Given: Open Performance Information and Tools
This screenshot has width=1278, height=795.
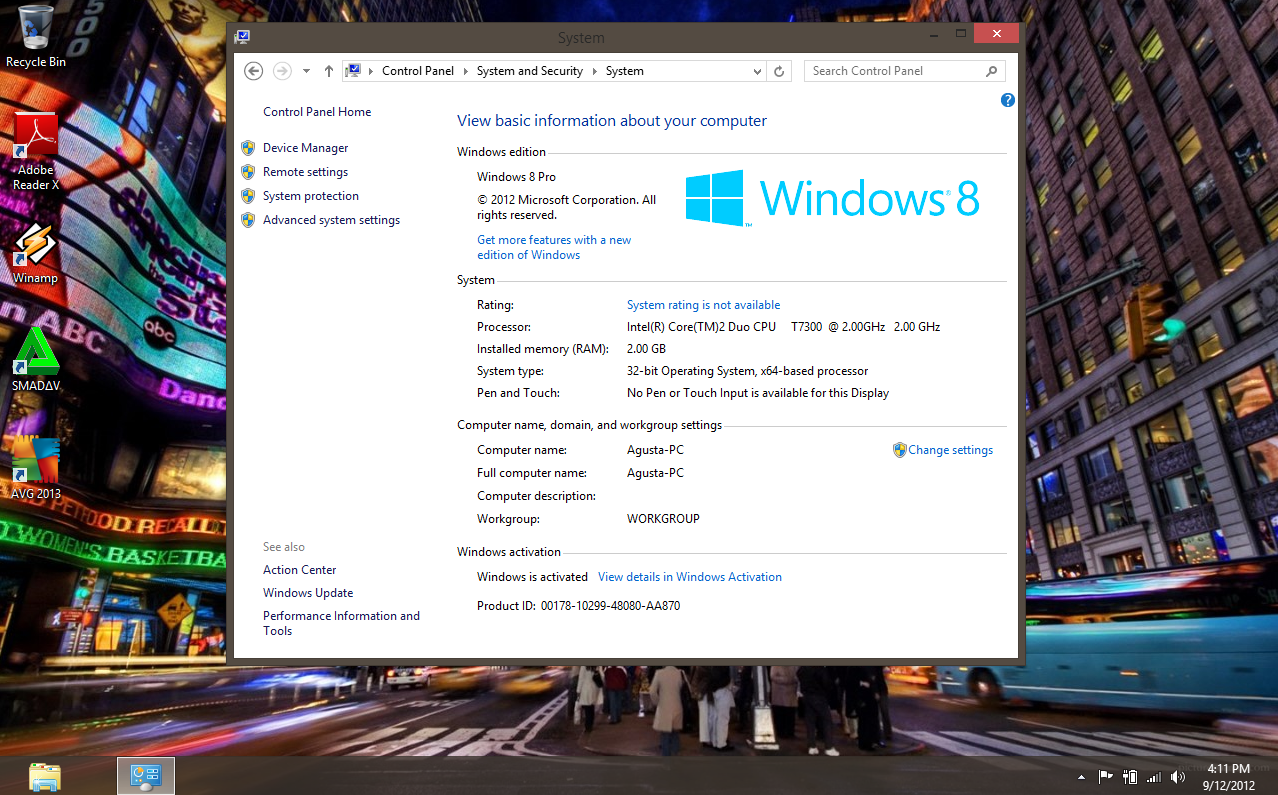Looking at the screenshot, I should tap(341, 623).
